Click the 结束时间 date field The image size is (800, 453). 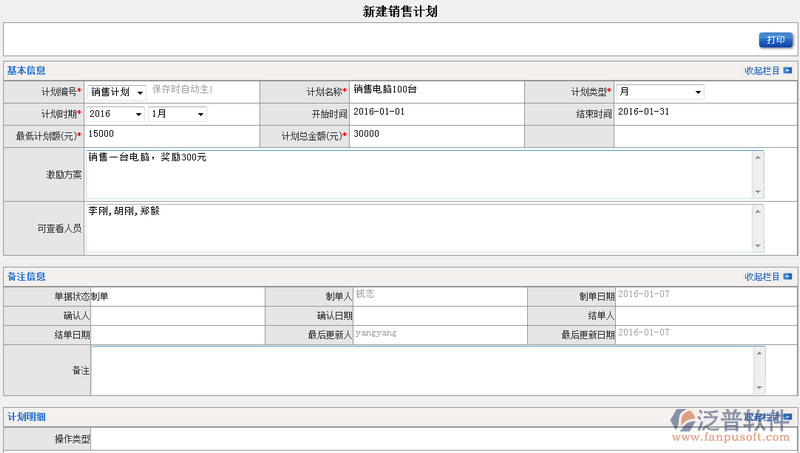click(x=704, y=113)
